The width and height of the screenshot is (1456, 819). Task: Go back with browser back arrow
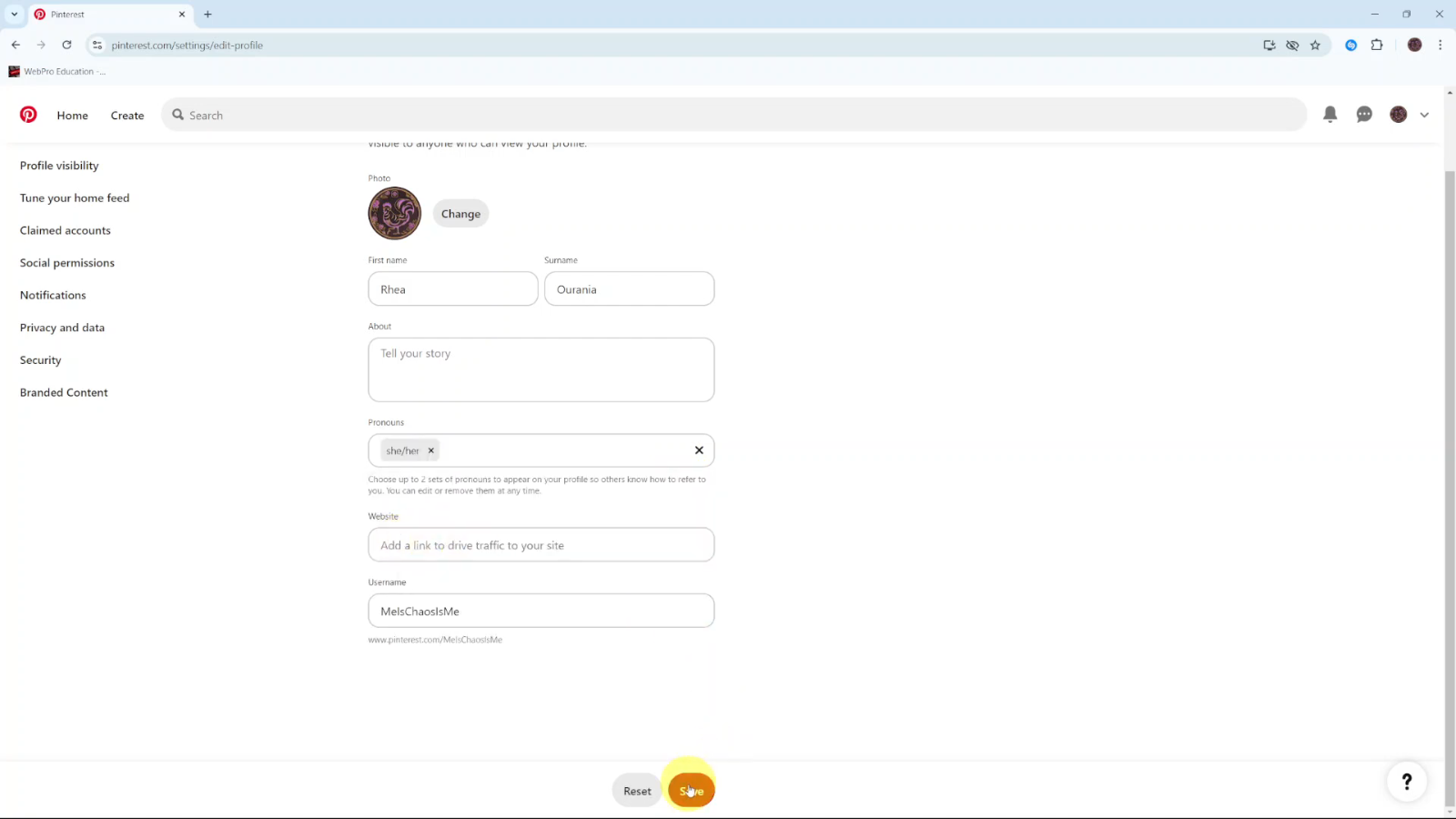coord(15,45)
